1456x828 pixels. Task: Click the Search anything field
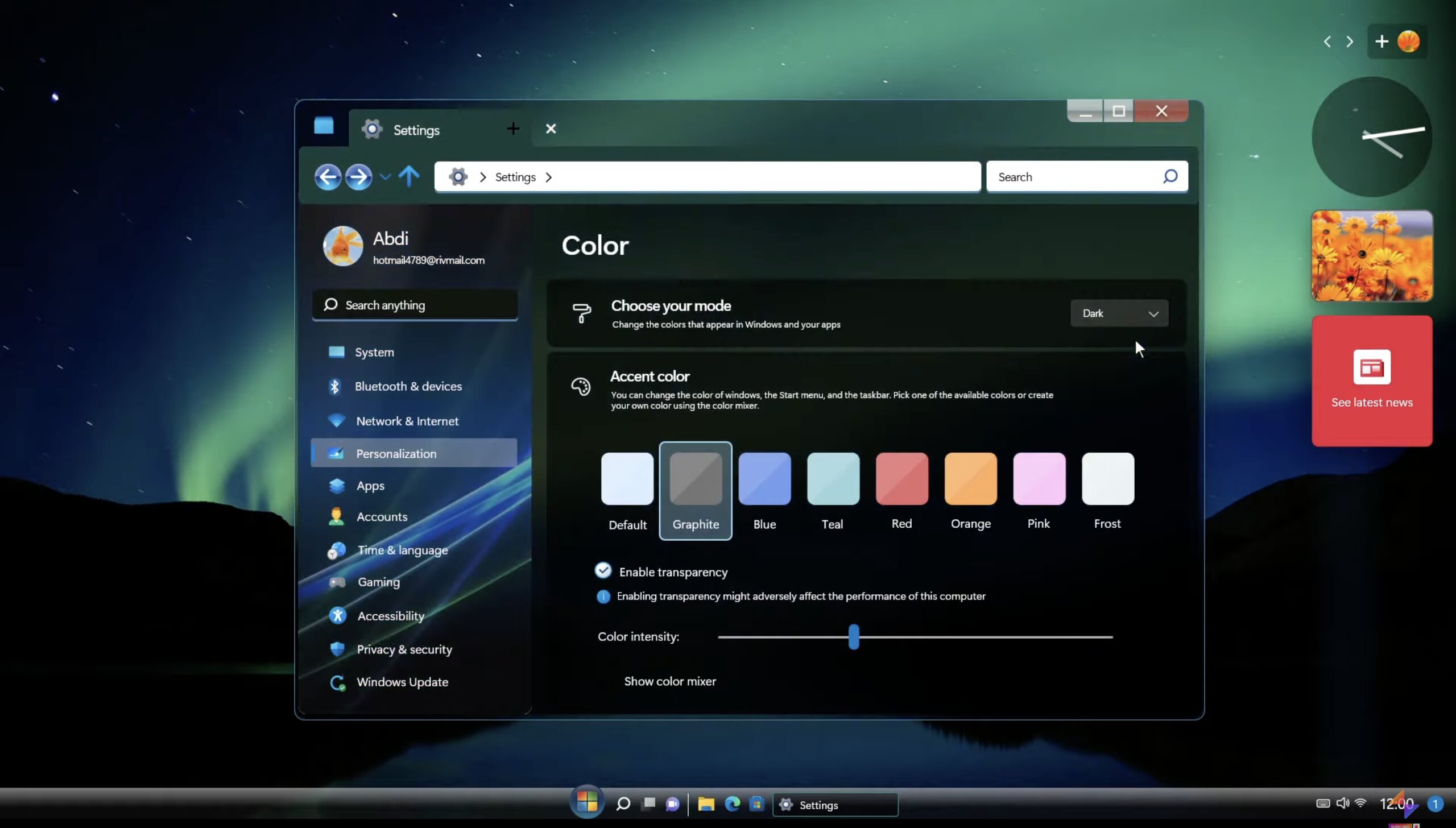(x=415, y=305)
